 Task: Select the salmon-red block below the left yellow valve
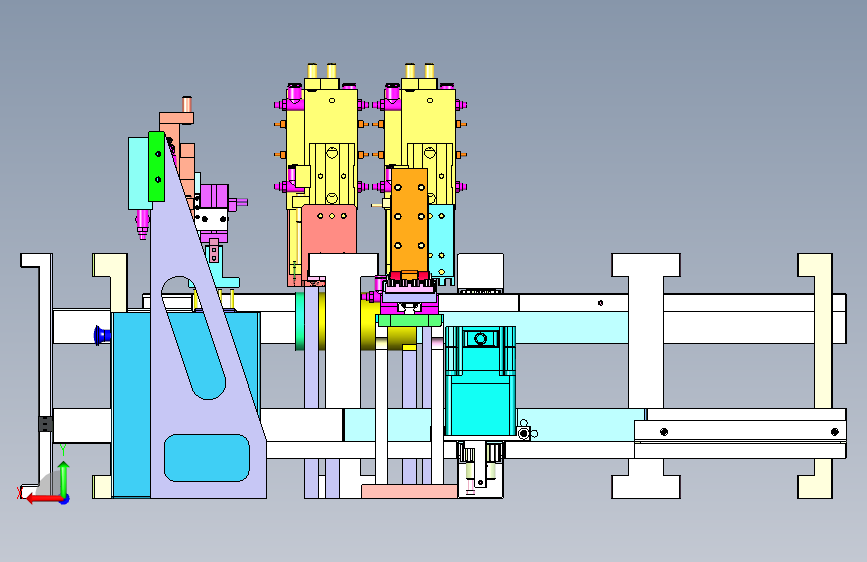(329, 238)
